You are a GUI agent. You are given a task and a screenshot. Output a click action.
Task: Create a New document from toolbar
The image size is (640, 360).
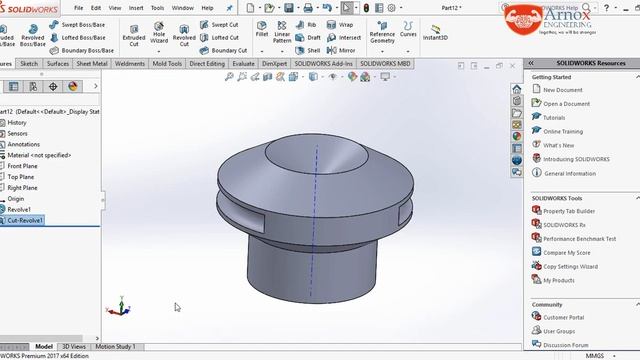tap(250, 8)
